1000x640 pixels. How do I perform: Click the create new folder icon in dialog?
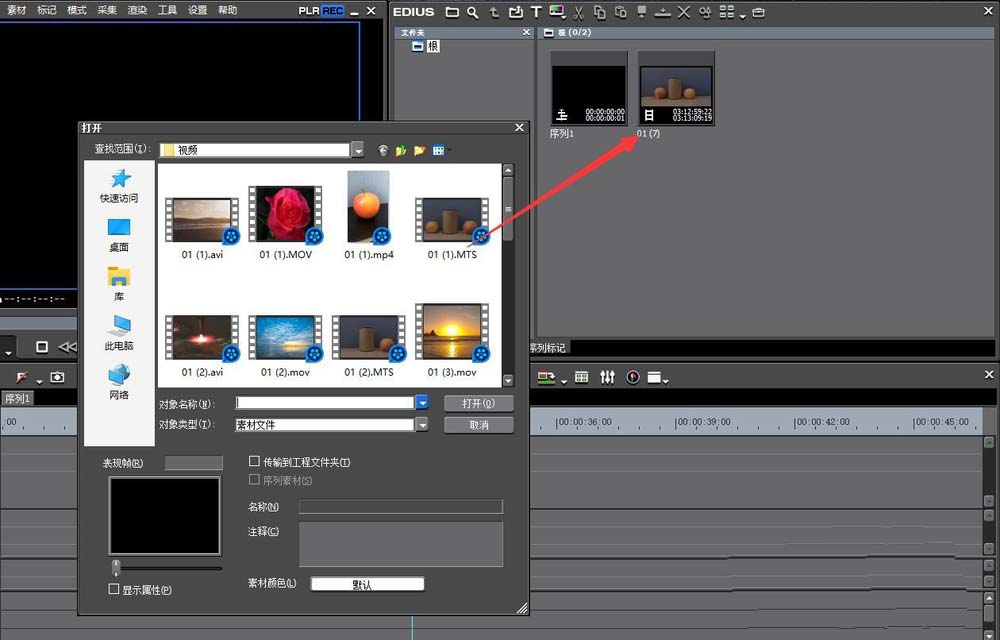tap(420, 150)
